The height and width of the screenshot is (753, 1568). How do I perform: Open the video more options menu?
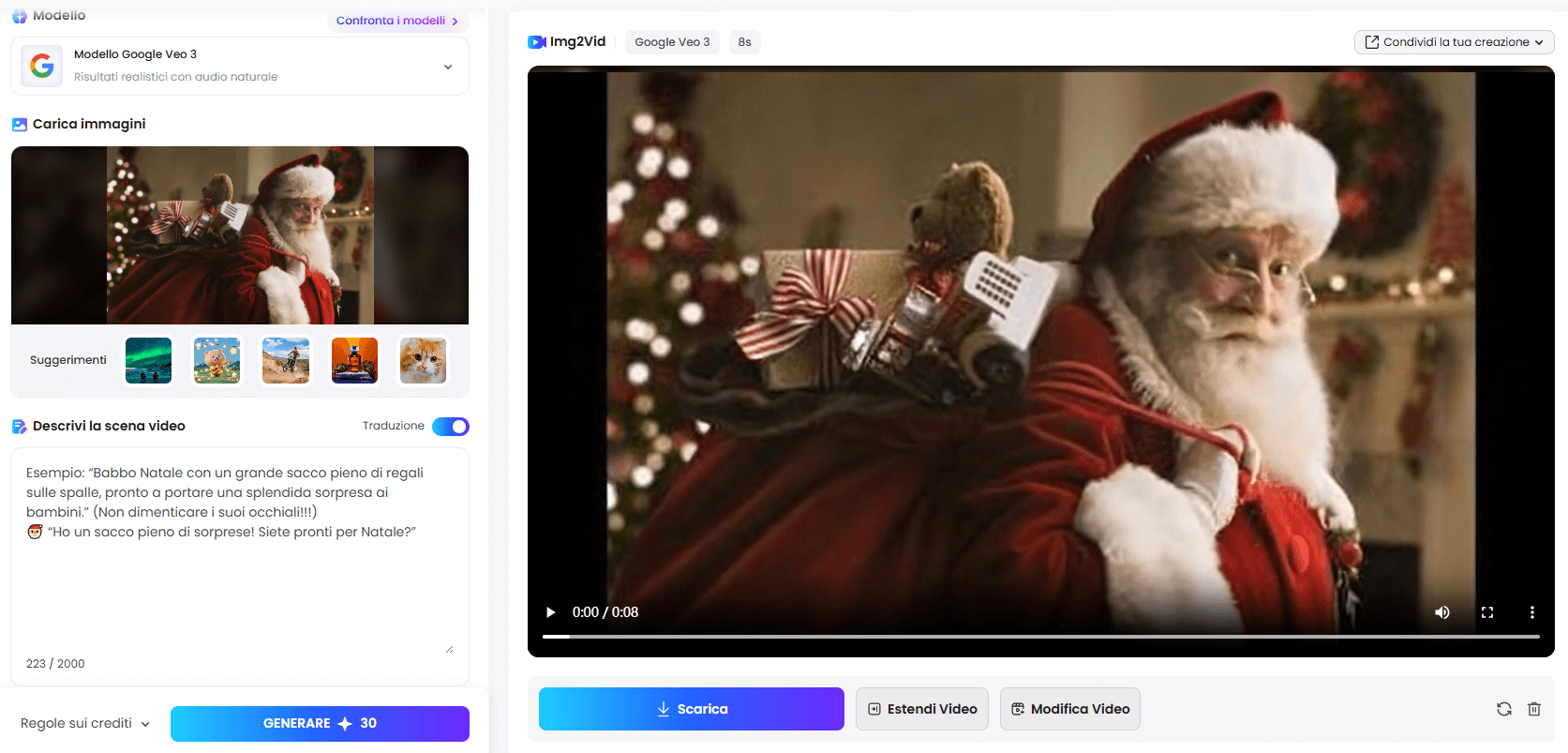(x=1532, y=612)
